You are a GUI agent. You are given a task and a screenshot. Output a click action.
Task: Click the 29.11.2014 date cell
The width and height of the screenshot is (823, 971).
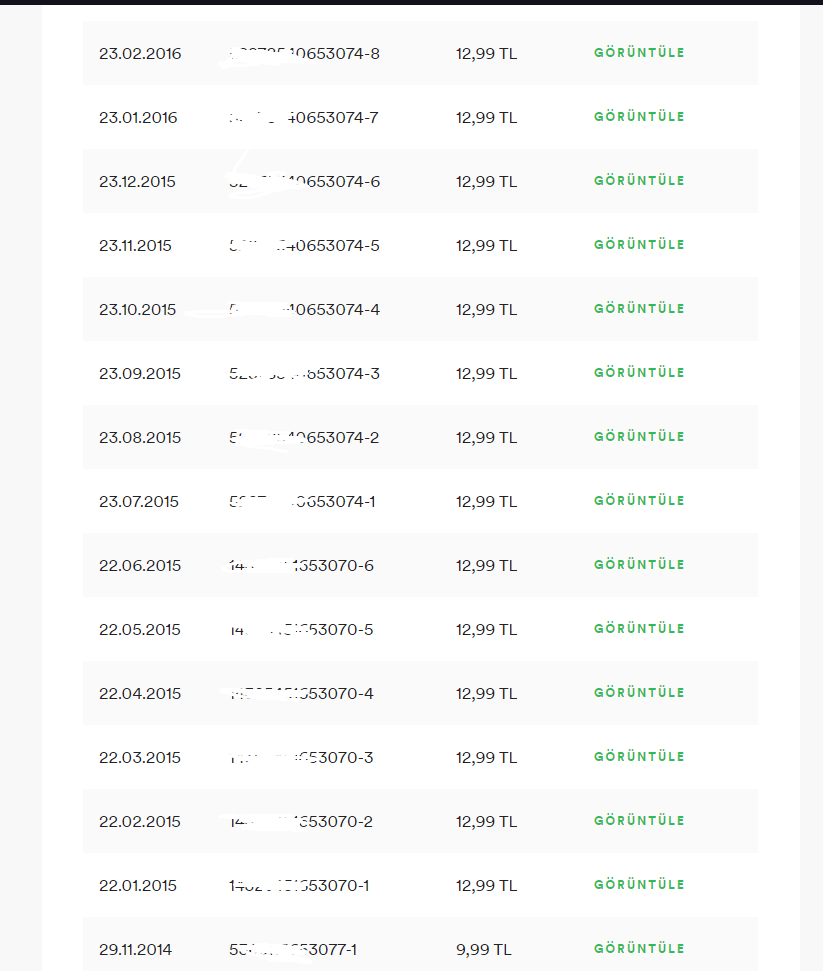[136, 950]
